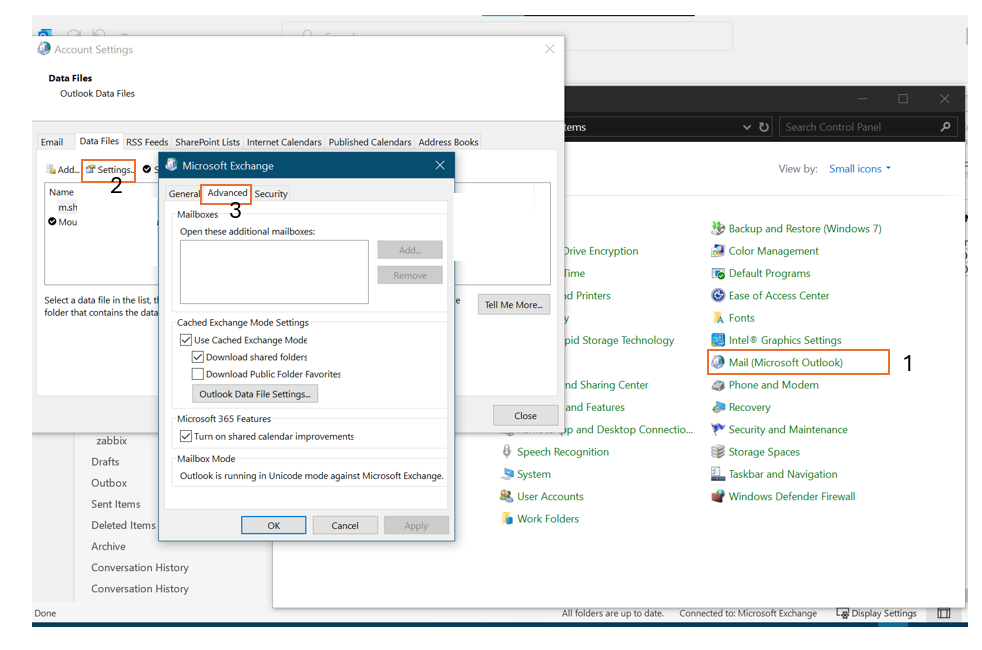Click Tell Me More button
The height and width of the screenshot is (650, 982).
click(514, 305)
